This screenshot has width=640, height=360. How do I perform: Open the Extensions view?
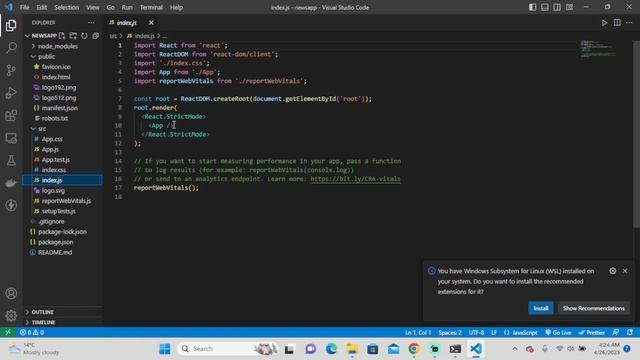11,116
